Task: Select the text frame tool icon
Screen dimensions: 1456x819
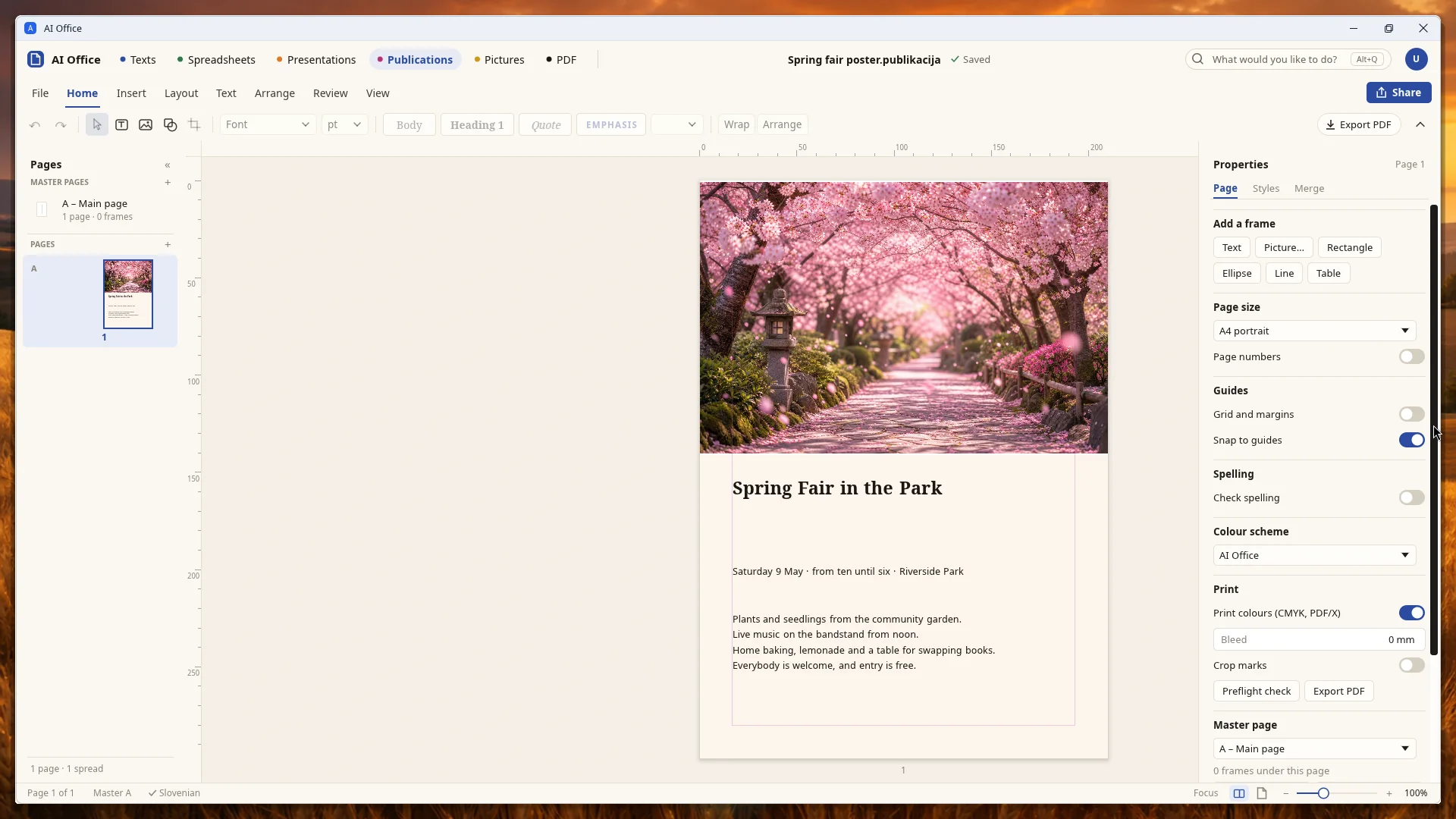Action: click(x=121, y=125)
